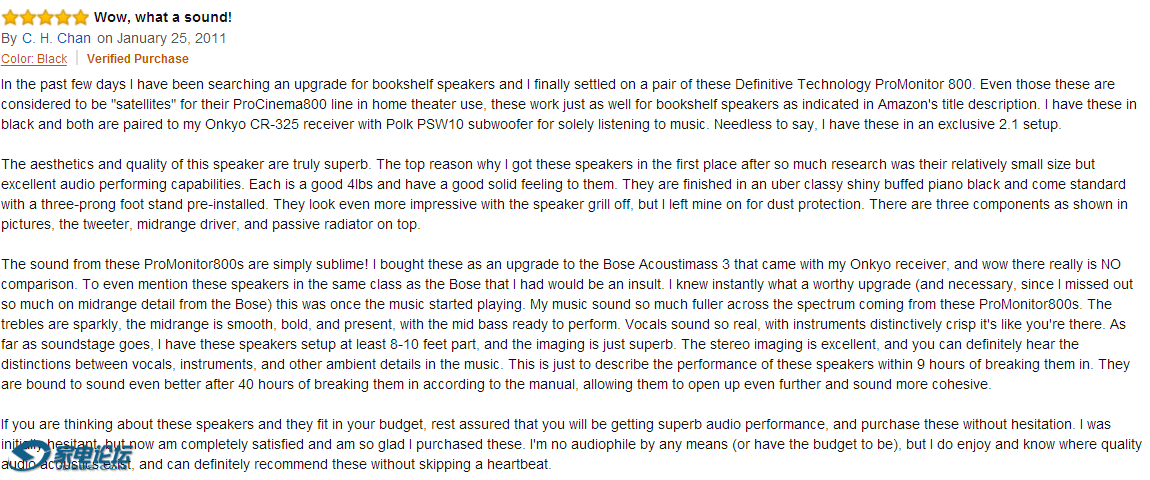Click the review date January 25, 2011
The image size is (1150, 480).
point(172,37)
